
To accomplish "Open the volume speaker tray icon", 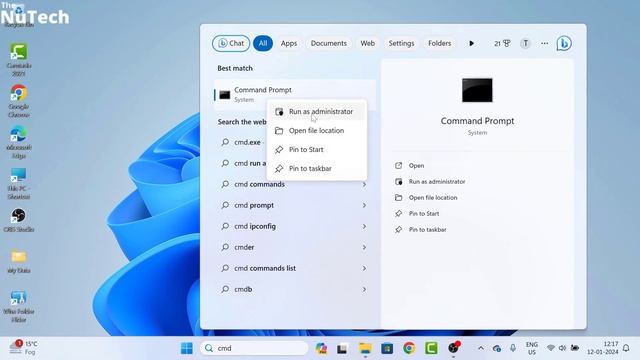I will 562,348.
